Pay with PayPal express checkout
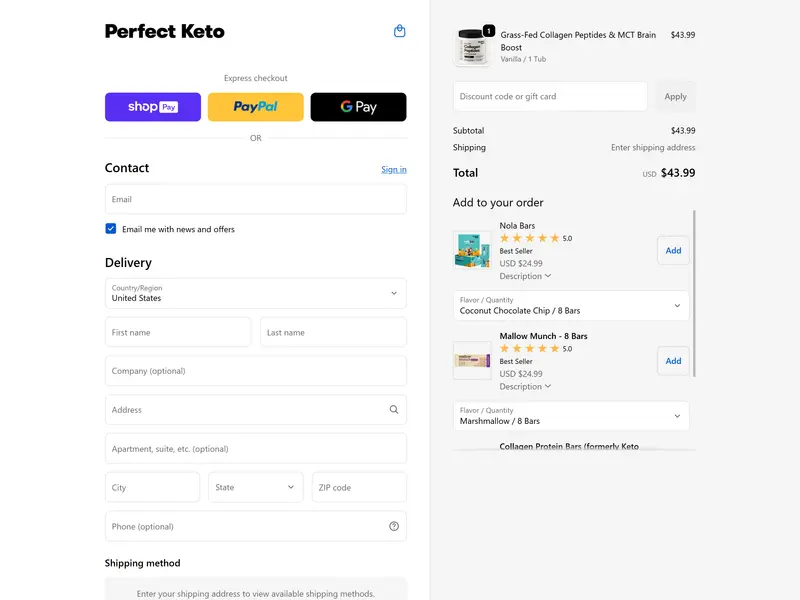The height and width of the screenshot is (600, 800). pyautogui.click(x=255, y=107)
